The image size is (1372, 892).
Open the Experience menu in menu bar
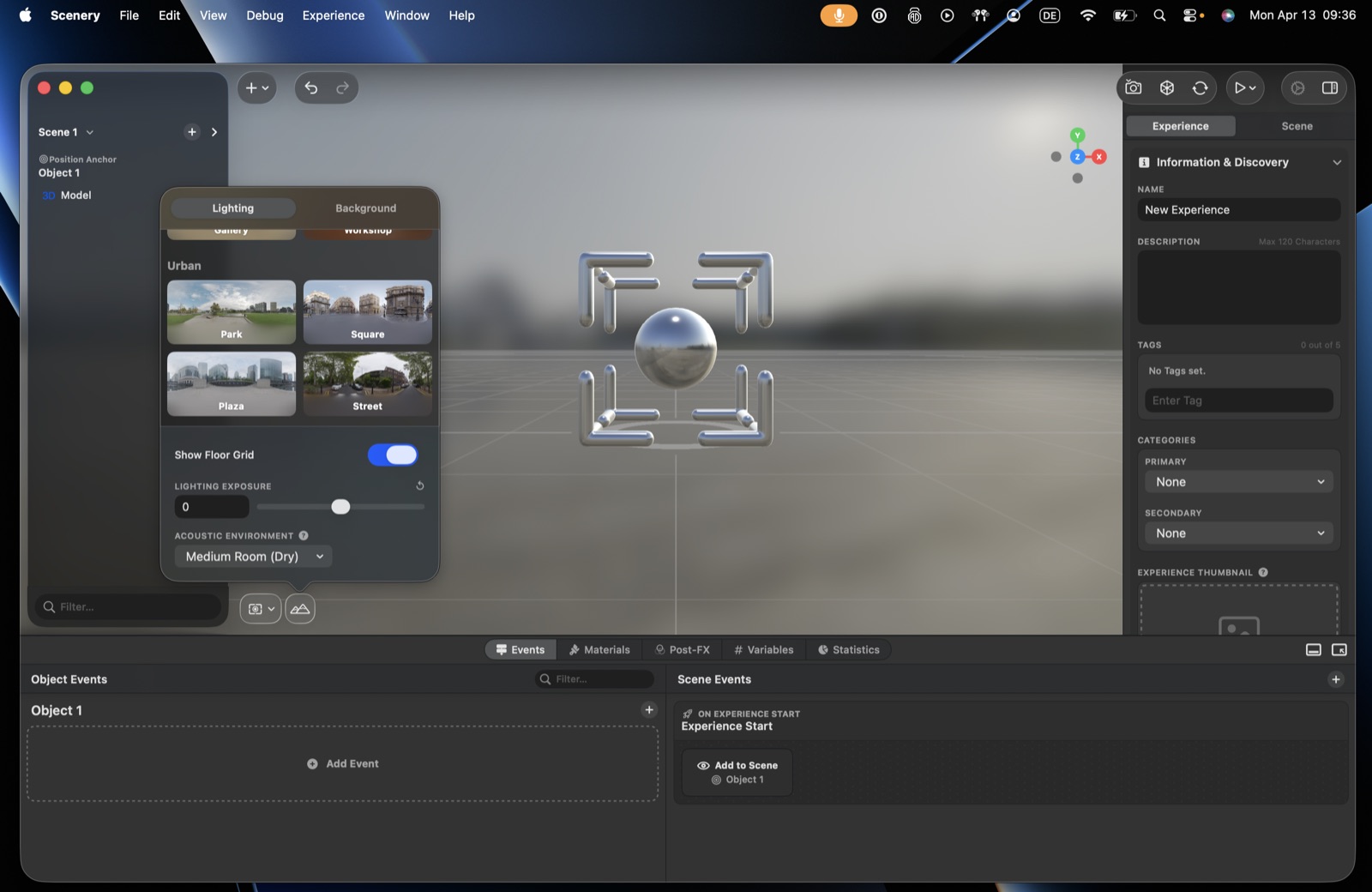coord(334,15)
